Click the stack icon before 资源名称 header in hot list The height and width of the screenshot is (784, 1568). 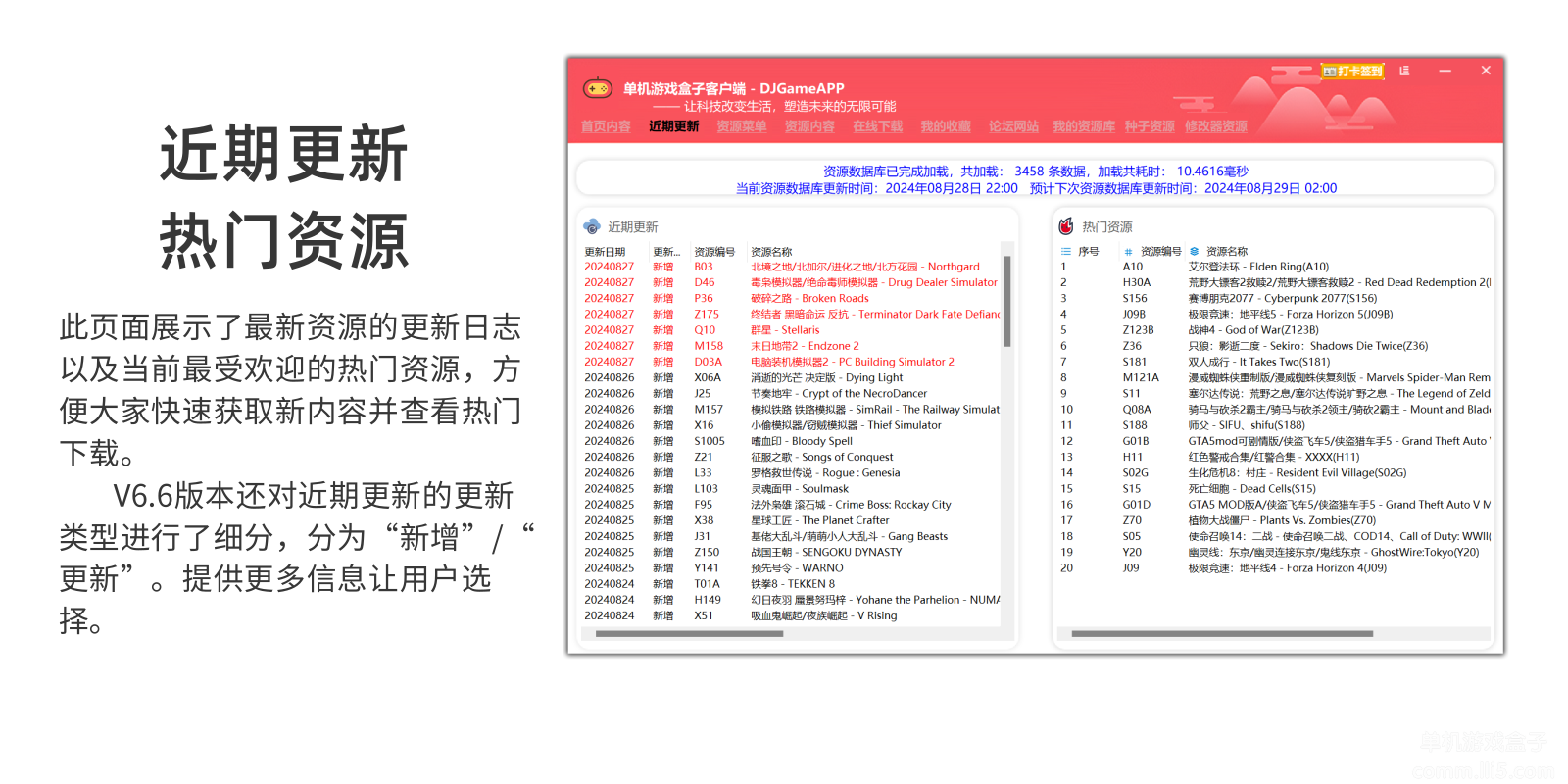pos(1194,252)
